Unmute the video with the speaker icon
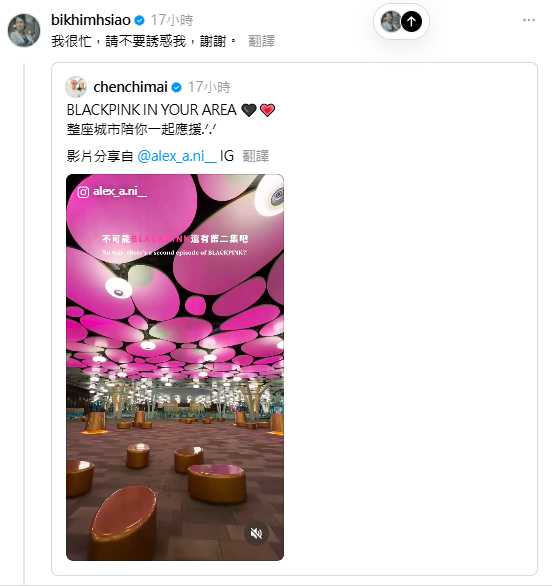This screenshot has width=552, height=586. 256,533
